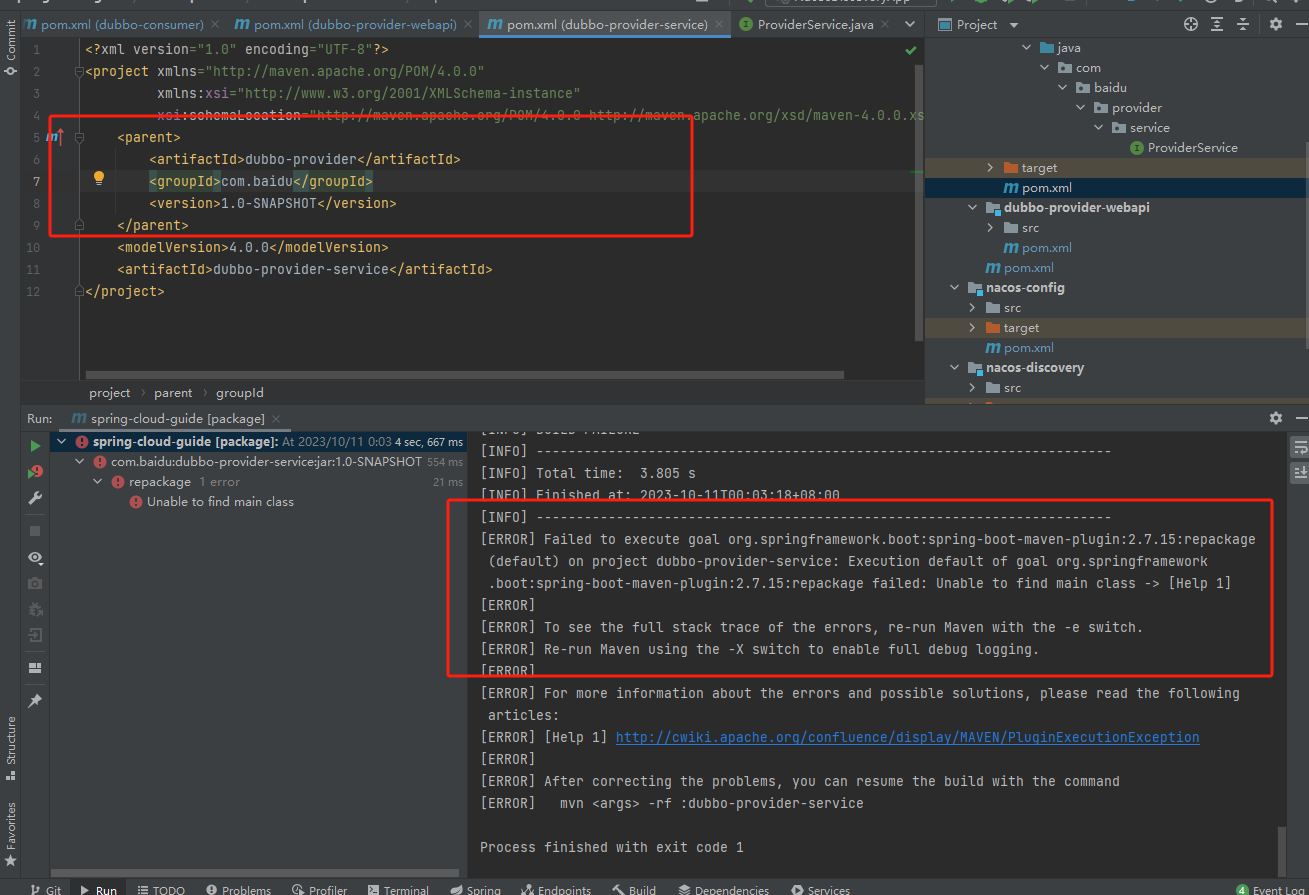Open Run panel gear settings

pos(1275,418)
